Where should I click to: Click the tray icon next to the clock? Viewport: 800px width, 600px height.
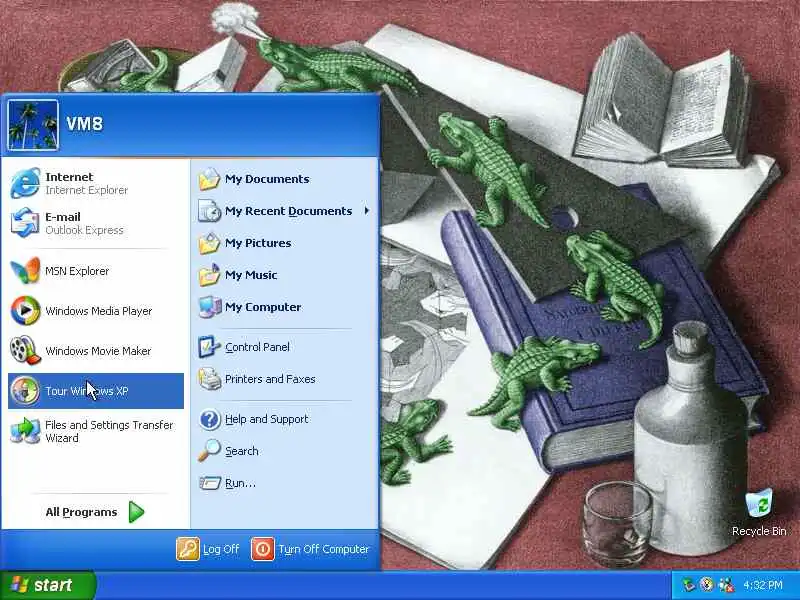coord(726,585)
